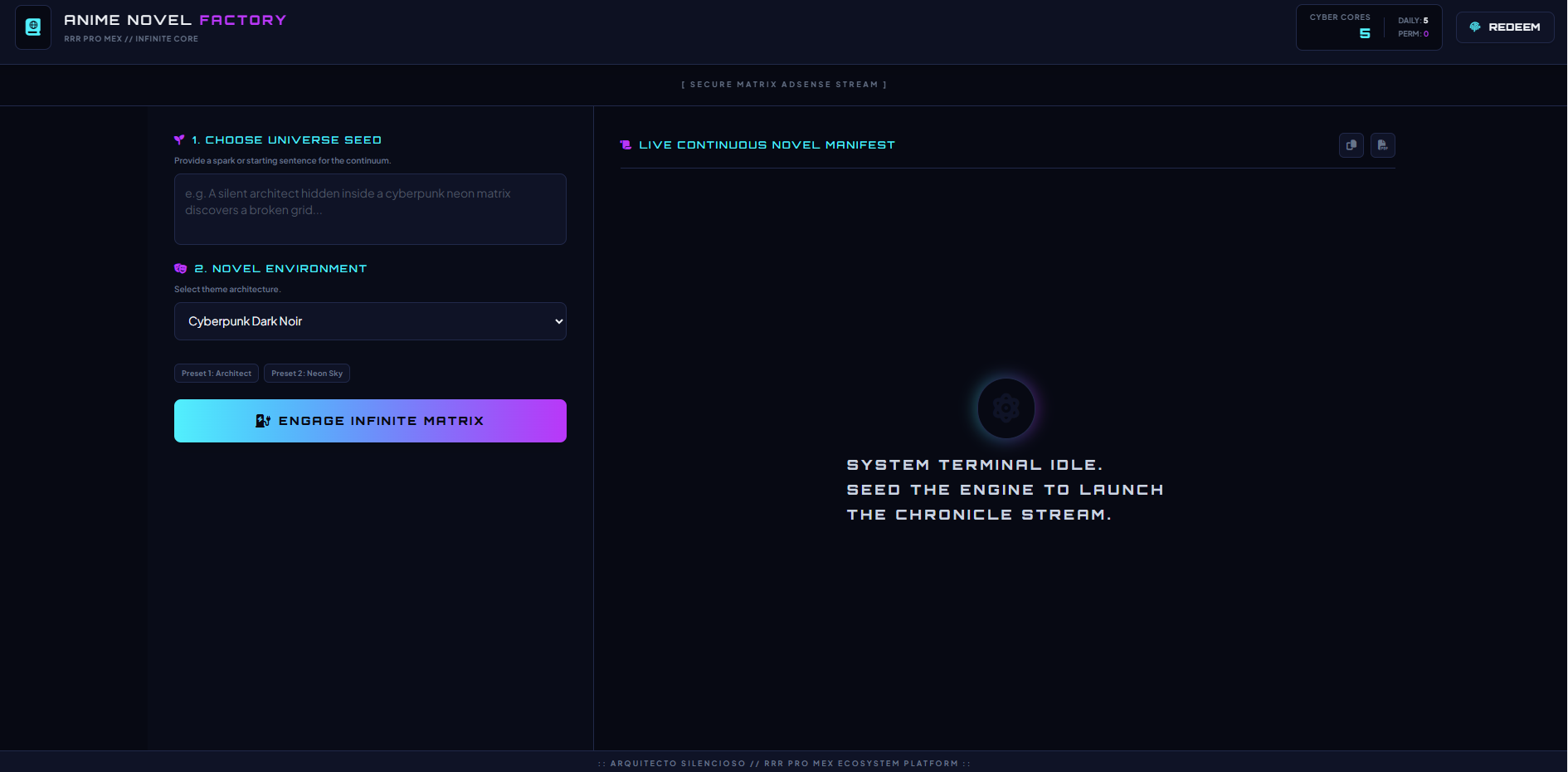Engage the Infinite Matrix generator
This screenshot has height=772, width=1568.
click(370, 421)
